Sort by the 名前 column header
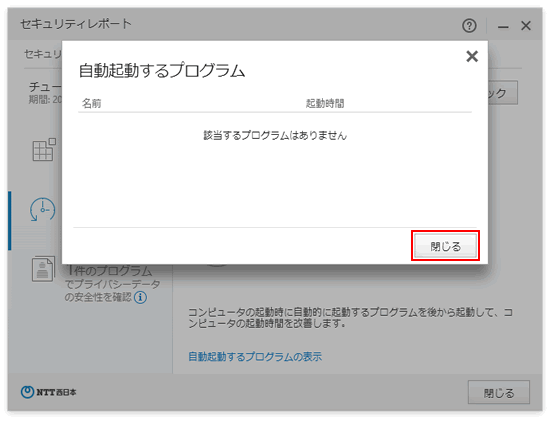This screenshot has width=550, height=425. click(92, 103)
